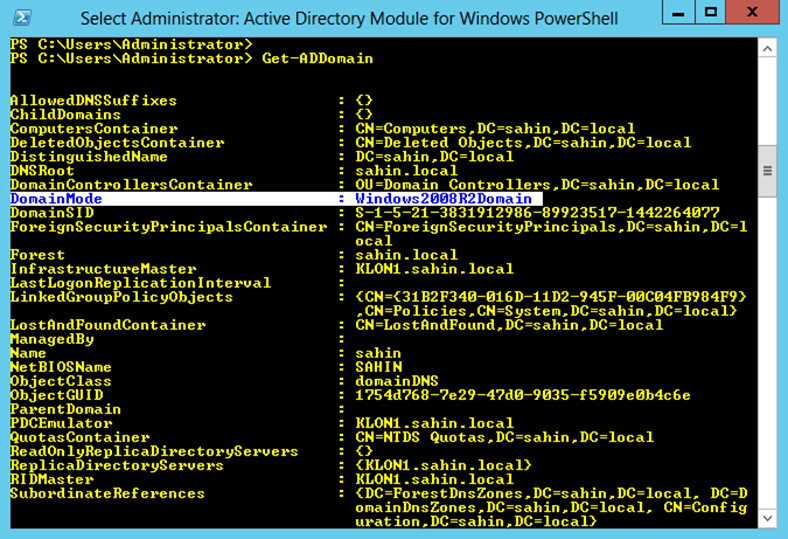Viewport: 788px width, 539px height.
Task: Click the ReplicaDirectoryServers property name
Action: 117,466
